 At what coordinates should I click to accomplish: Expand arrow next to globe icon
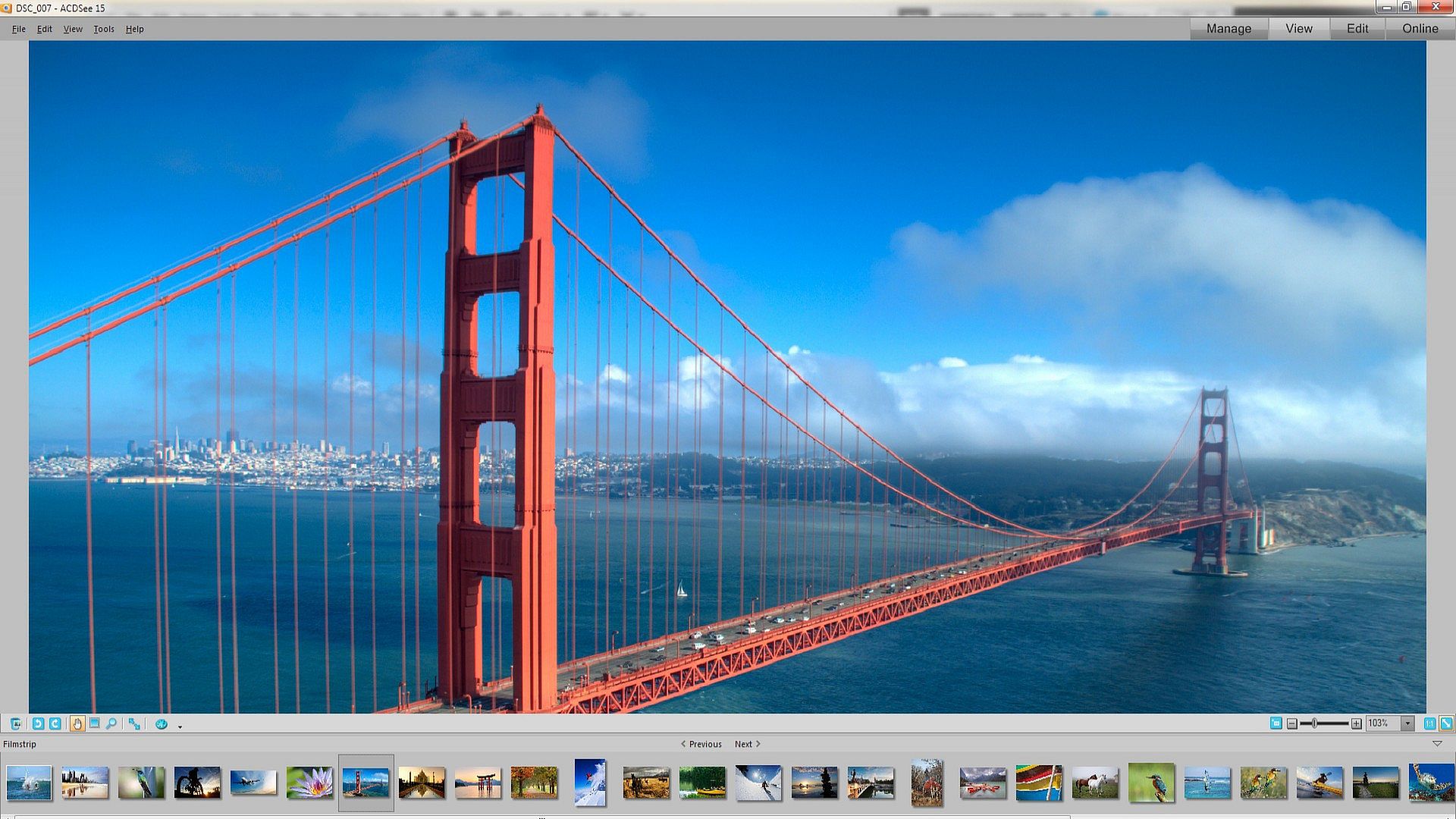point(180,726)
